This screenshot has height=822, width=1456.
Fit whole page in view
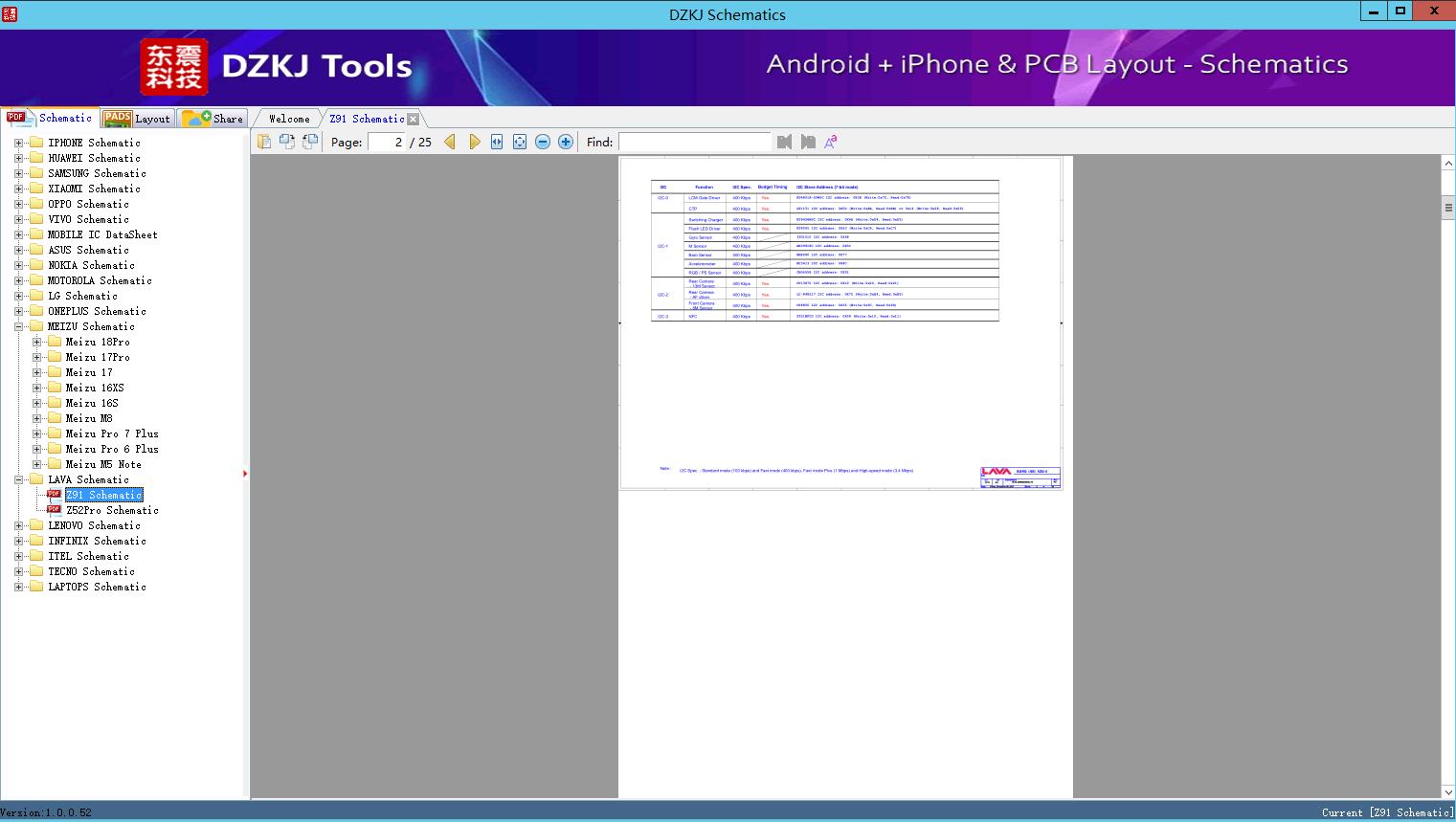click(520, 142)
